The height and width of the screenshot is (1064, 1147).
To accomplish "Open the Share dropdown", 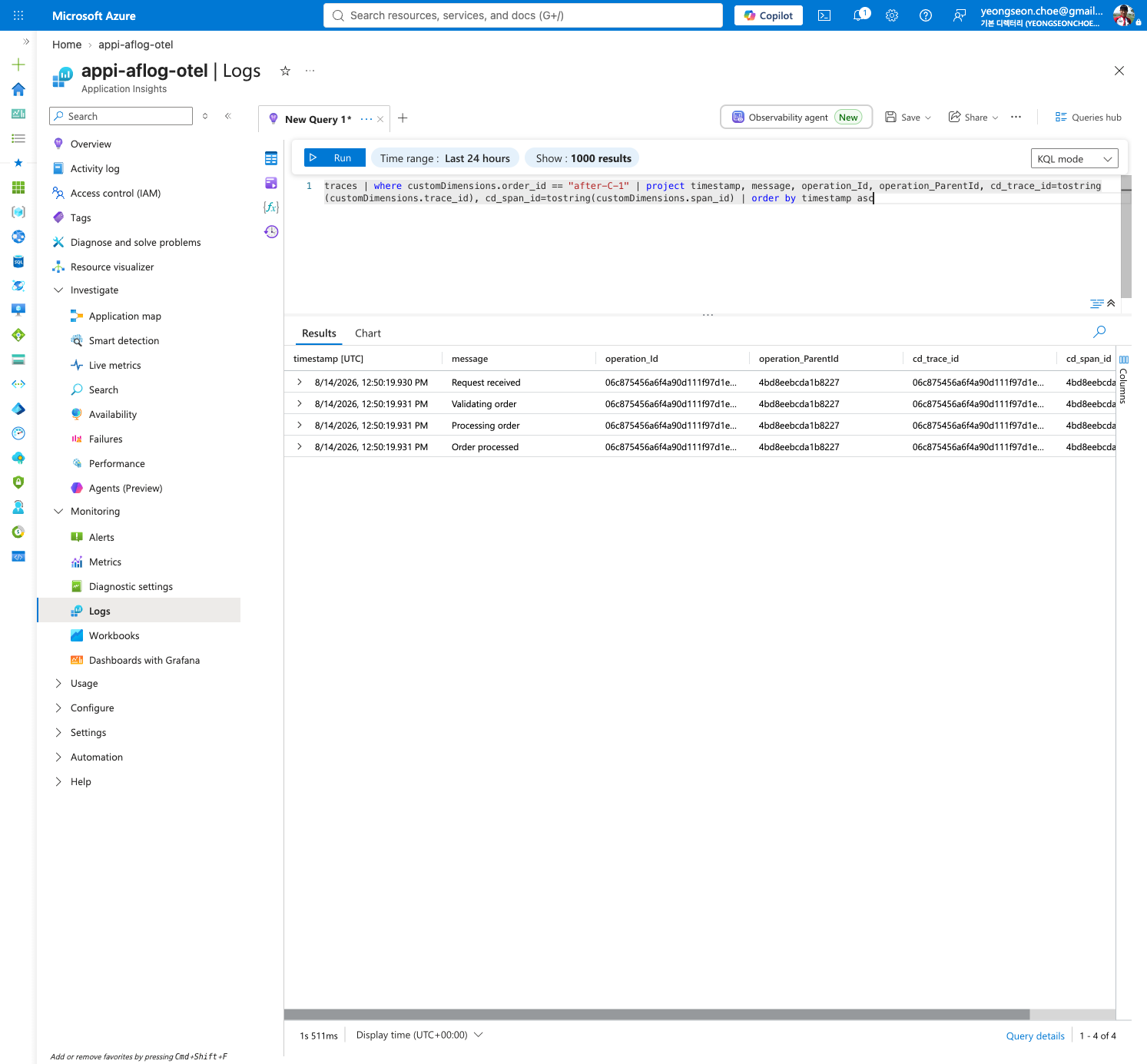I will [973, 118].
